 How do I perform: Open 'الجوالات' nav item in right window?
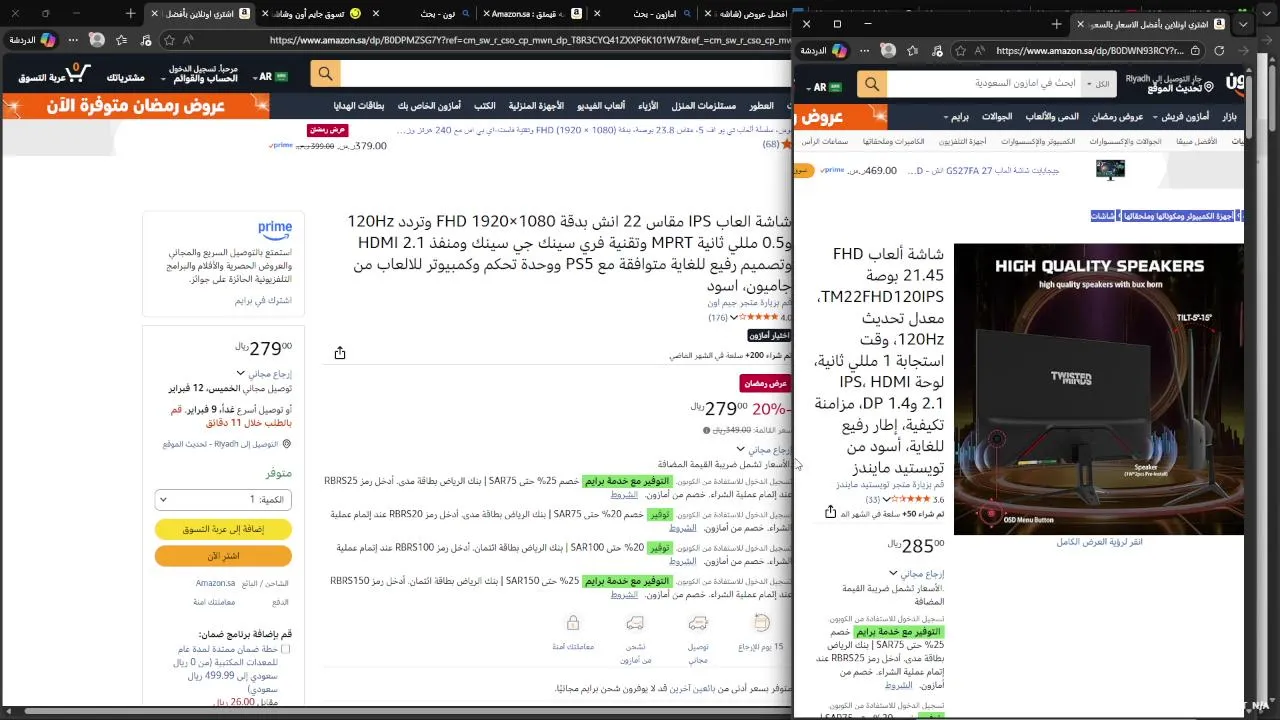(996, 116)
